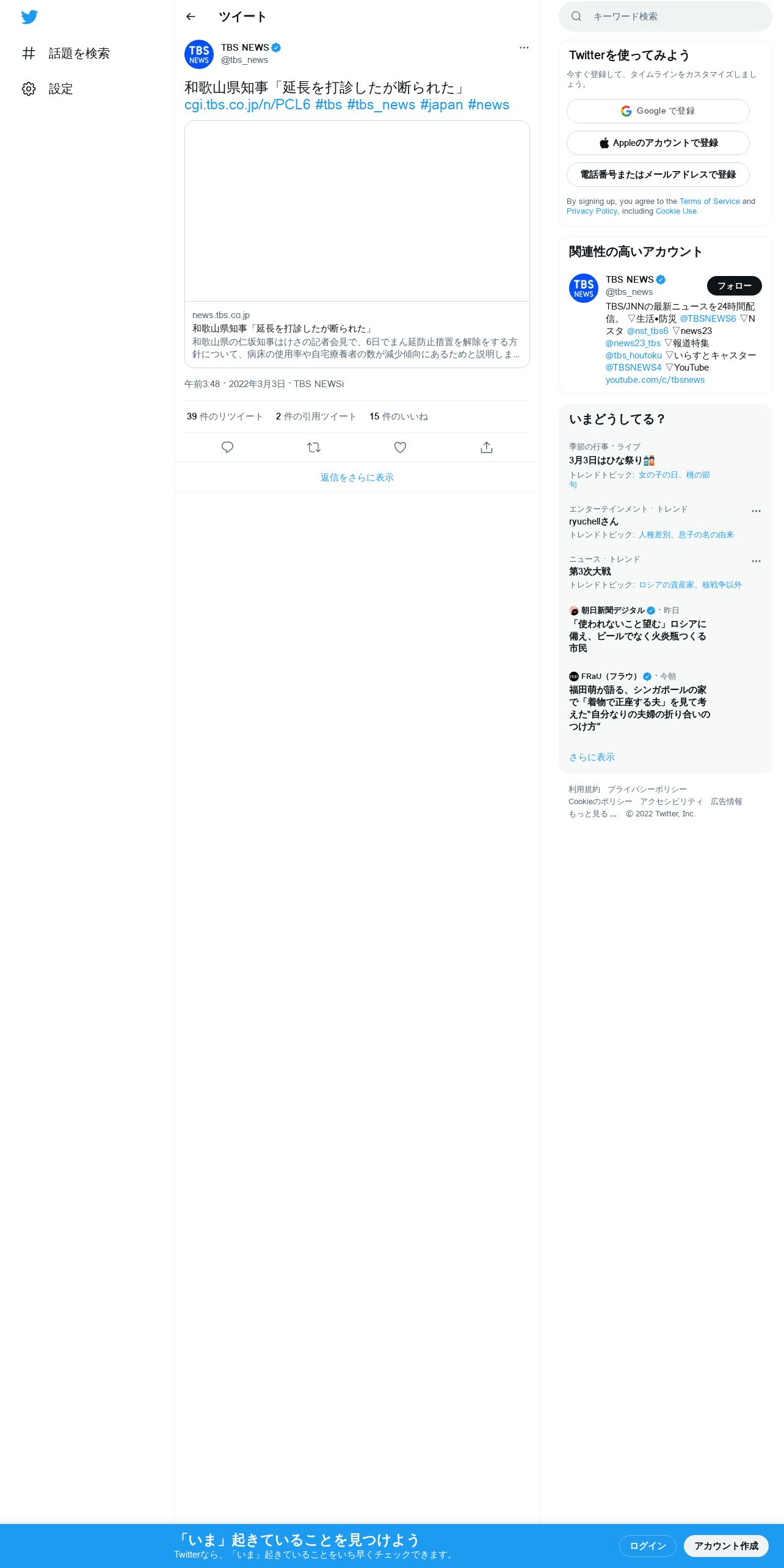The image size is (784, 1568).
Task: Open topic 息子の名の由来
Action: click(706, 535)
